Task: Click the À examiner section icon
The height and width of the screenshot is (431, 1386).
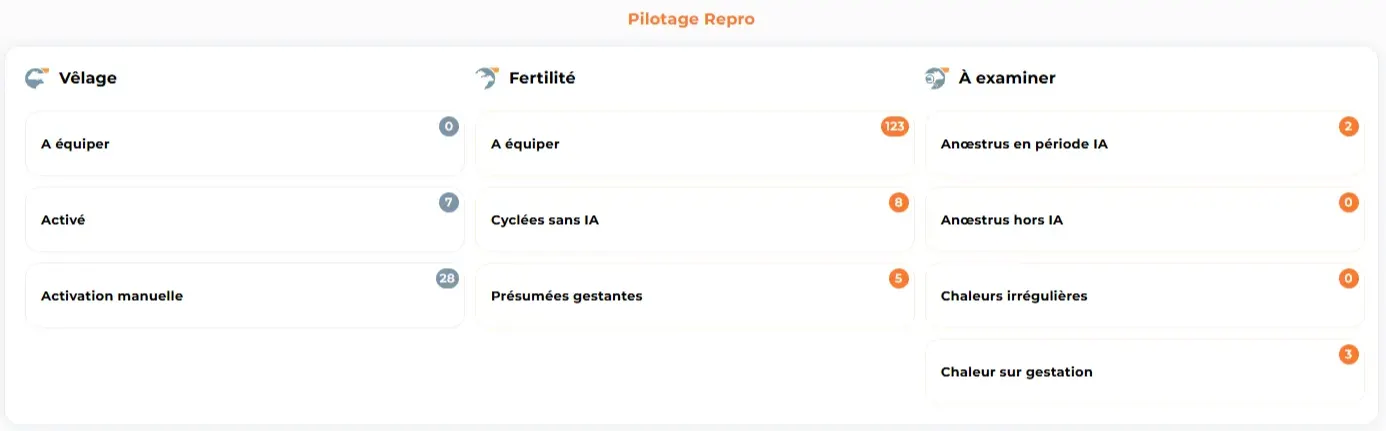Action: [x=937, y=77]
